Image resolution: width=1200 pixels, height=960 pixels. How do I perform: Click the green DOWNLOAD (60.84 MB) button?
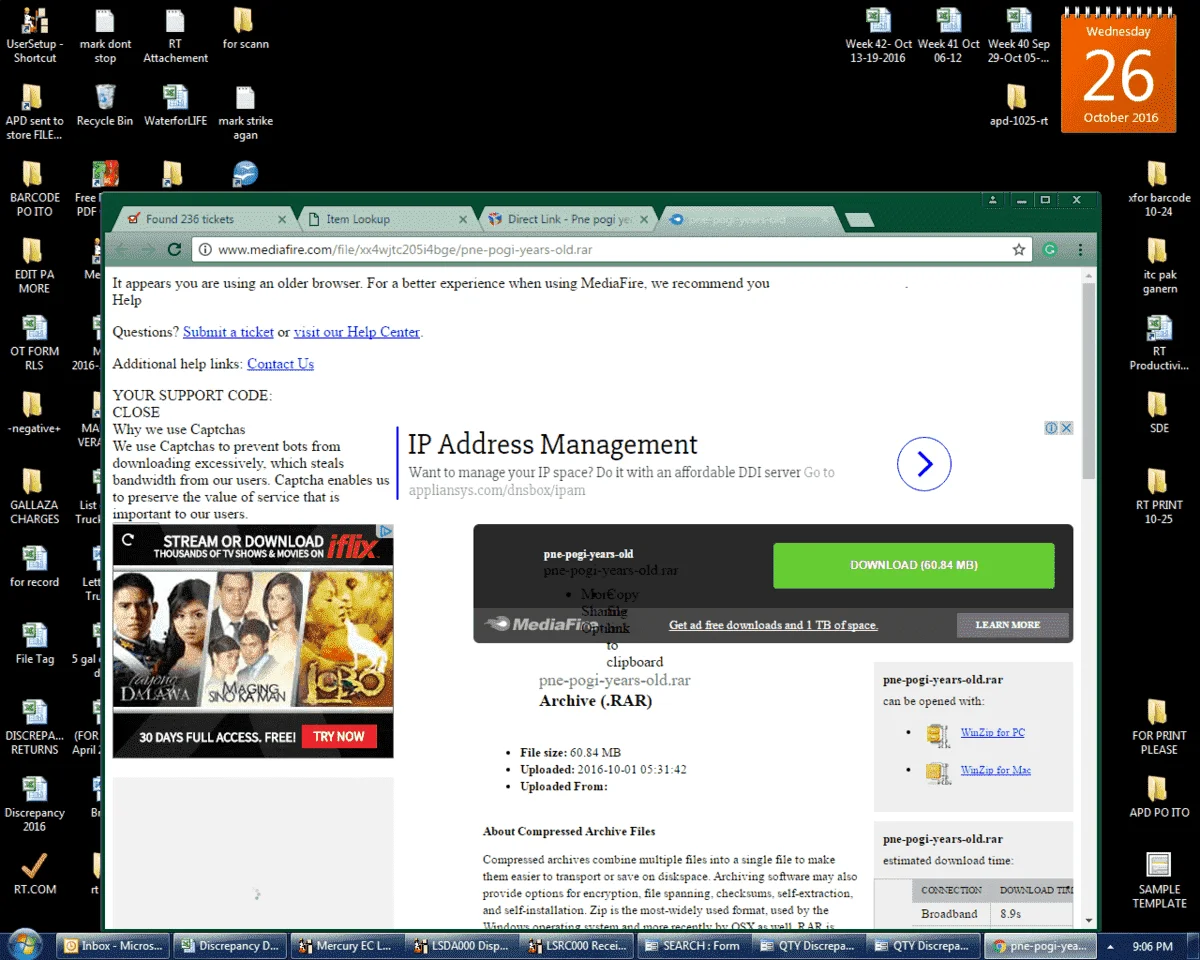(x=914, y=565)
